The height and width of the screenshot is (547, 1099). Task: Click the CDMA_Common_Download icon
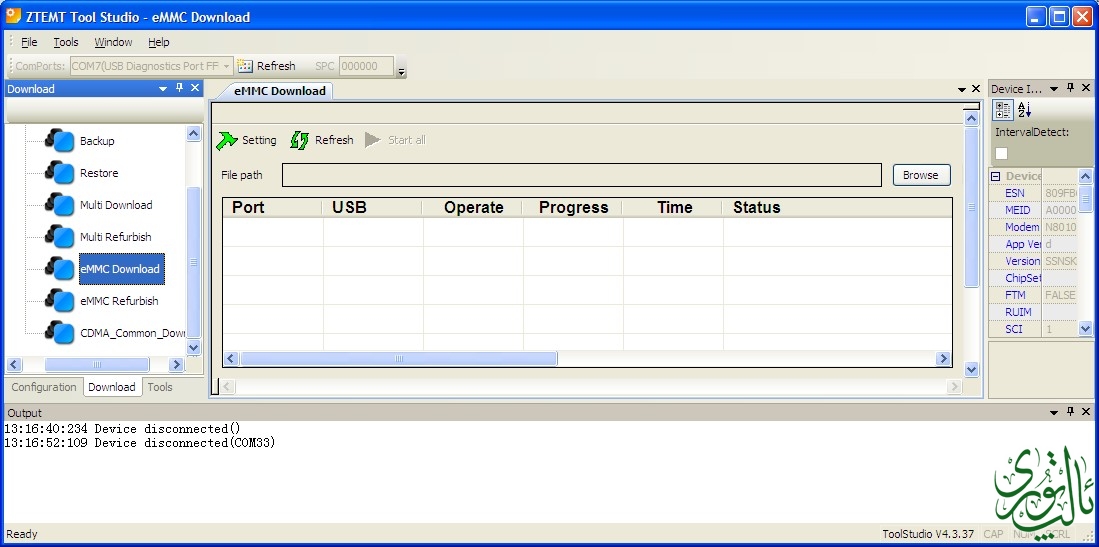60,333
